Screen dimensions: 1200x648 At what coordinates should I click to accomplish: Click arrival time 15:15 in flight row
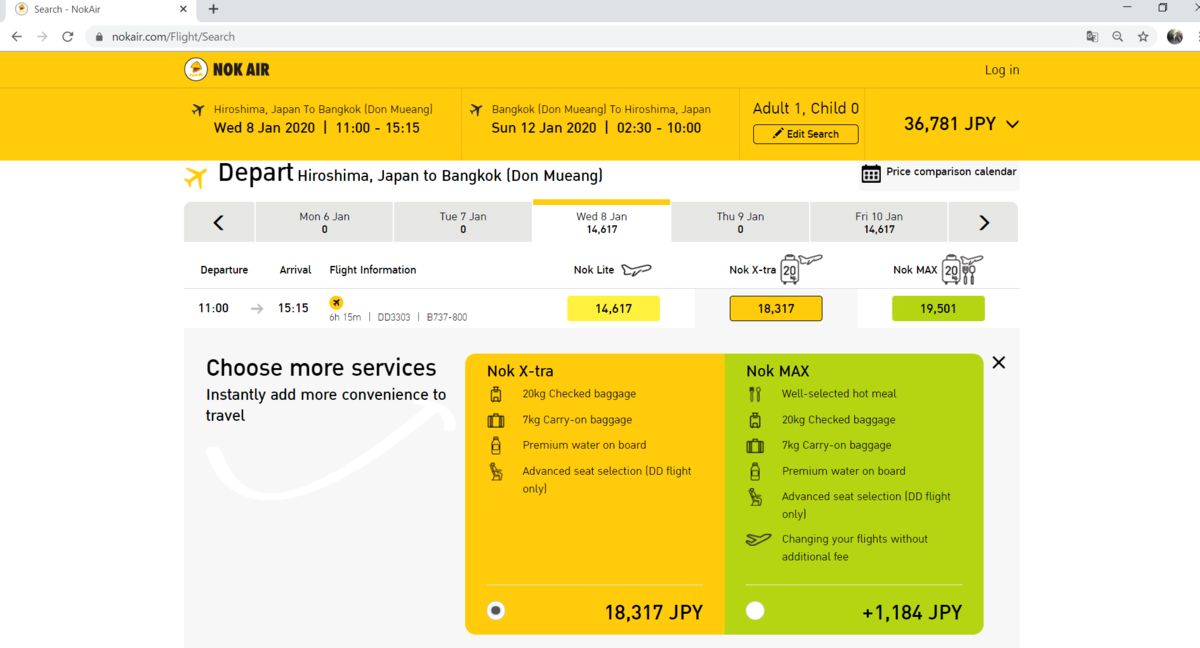tap(293, 308)
